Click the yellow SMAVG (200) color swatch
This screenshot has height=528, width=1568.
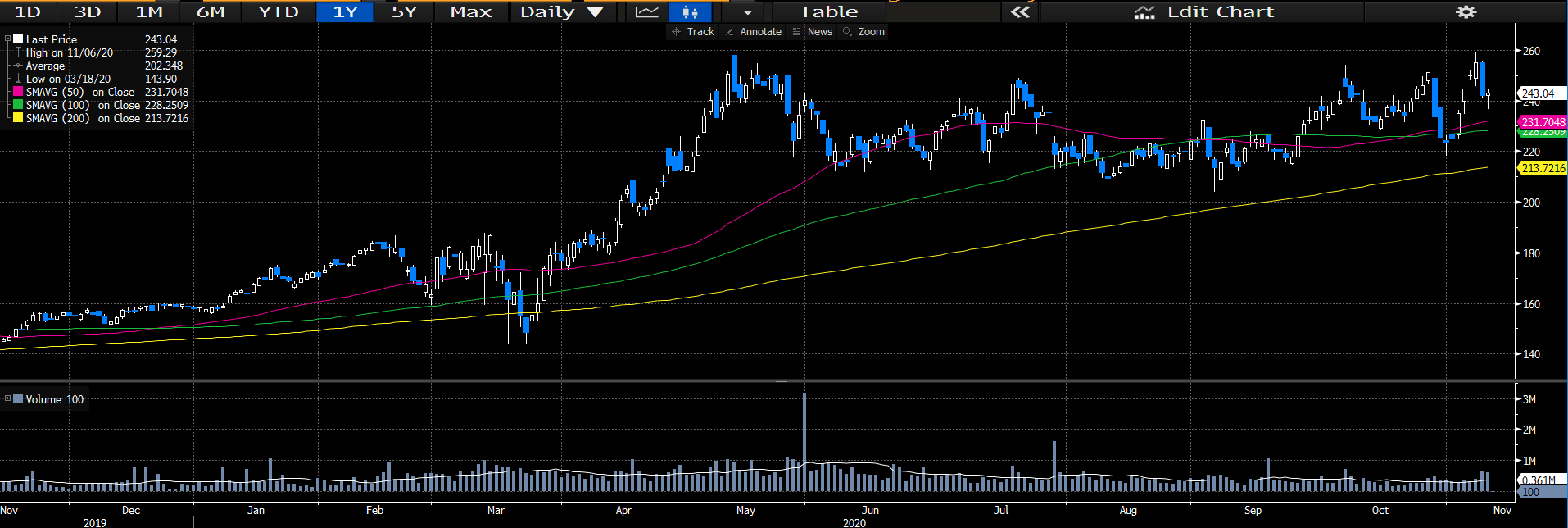coord(18,118)
